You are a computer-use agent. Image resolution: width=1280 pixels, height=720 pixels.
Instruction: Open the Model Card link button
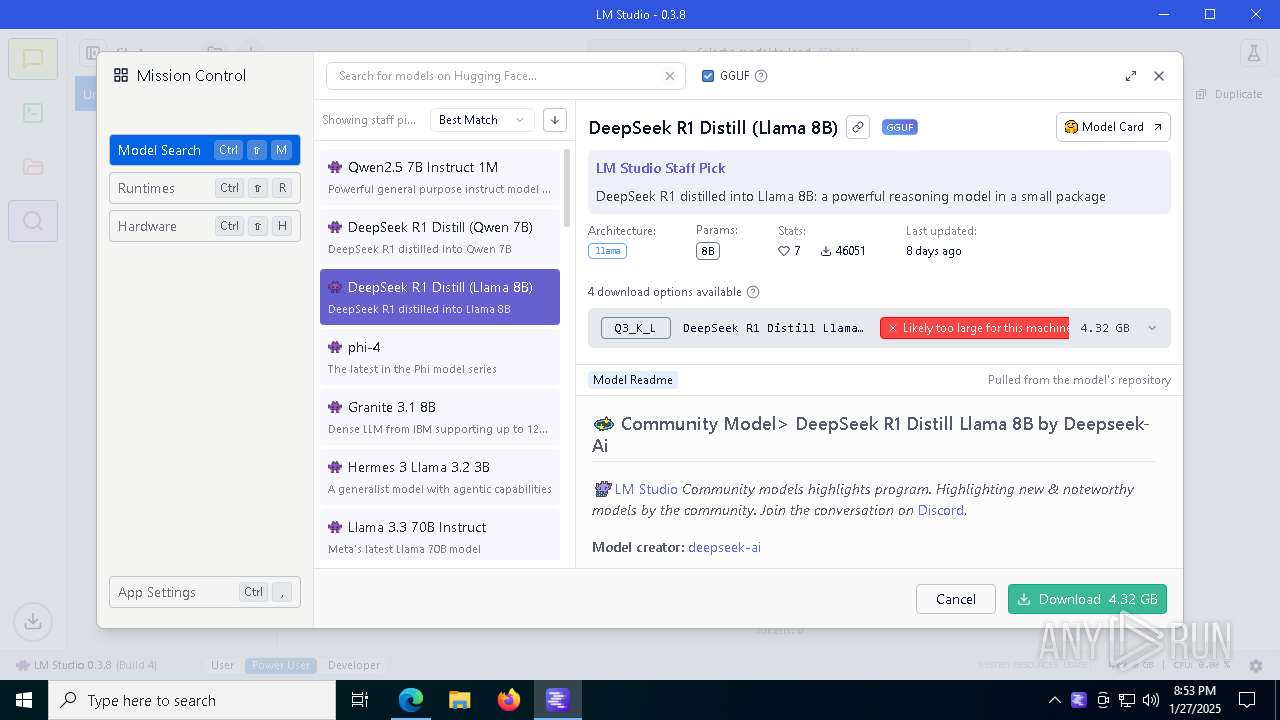coord(1113,127)
